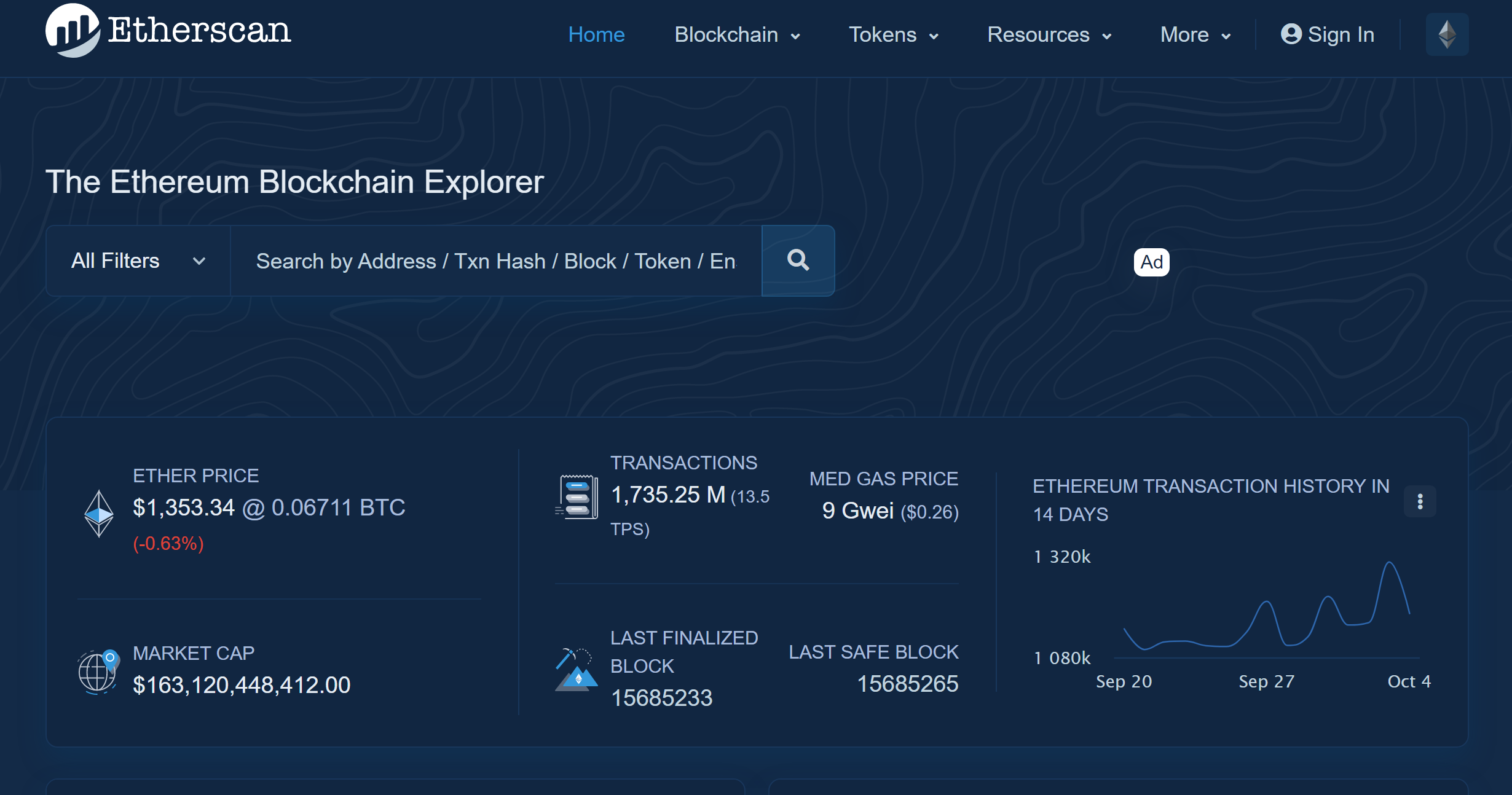Click The Ethereum Blockchain Explorer heading
The height and width of the screenshot is (795, 1512).
click(294, 182)
